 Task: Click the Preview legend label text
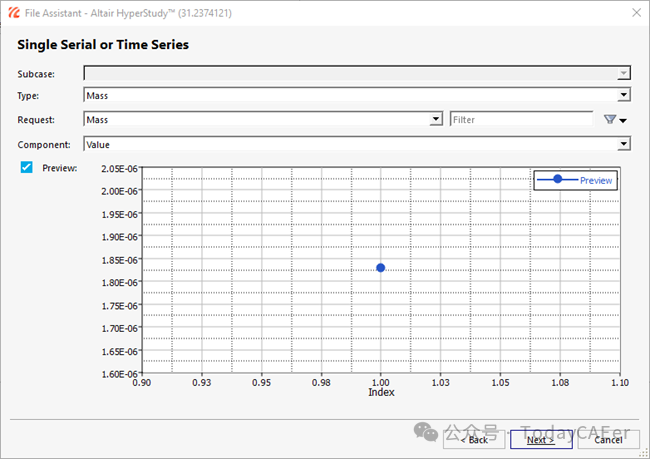pyautogui.click(x=596, y=181)
